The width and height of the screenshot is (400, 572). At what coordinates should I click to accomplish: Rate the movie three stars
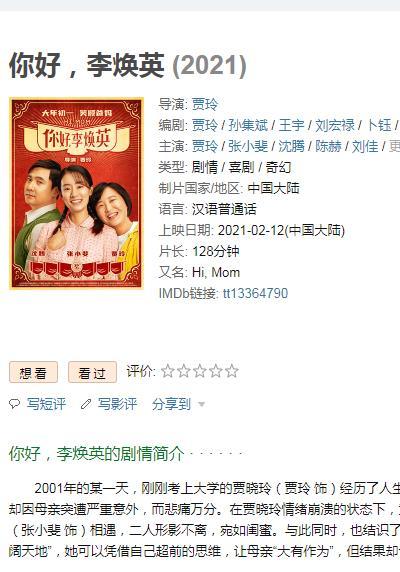click(200, 371)
